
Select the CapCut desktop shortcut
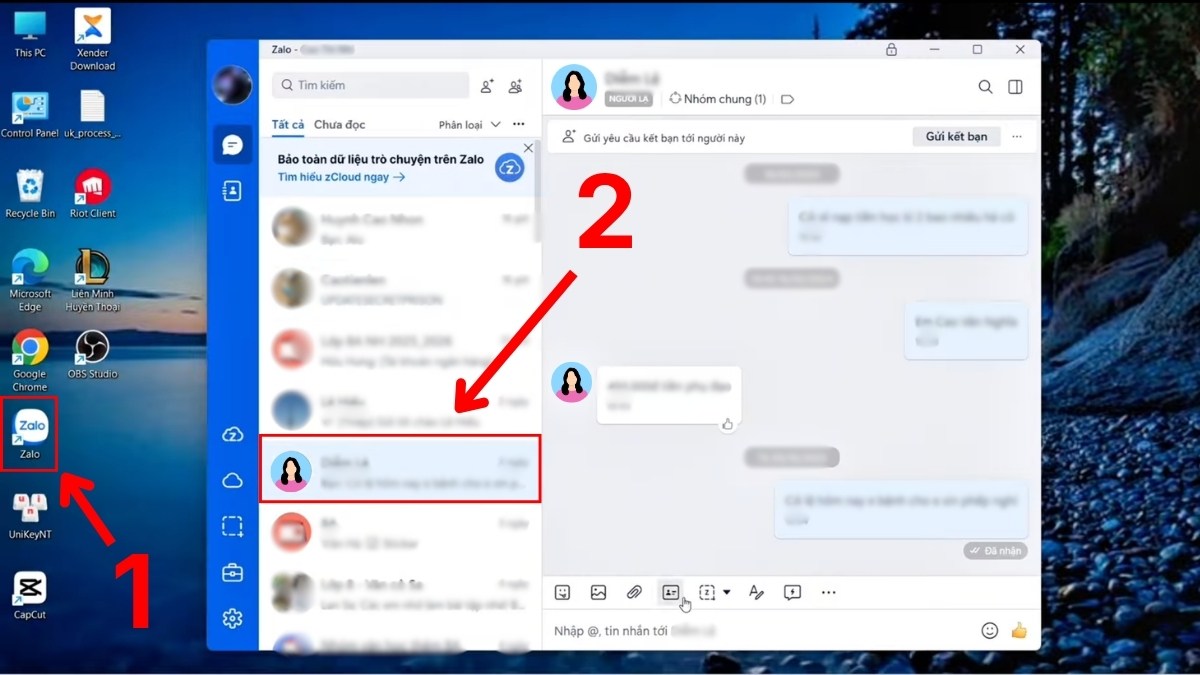click(x=30, y=595)
